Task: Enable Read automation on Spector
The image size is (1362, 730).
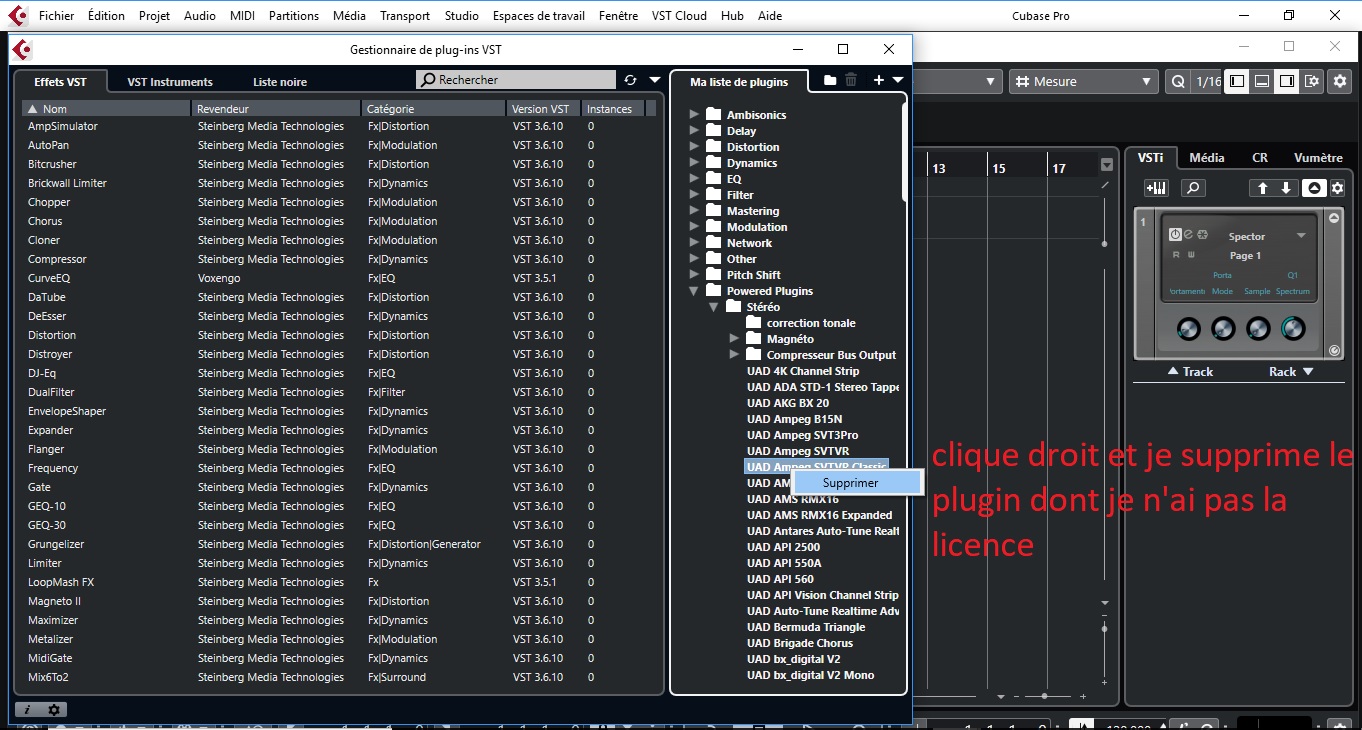Action: tap(1175, 255)
